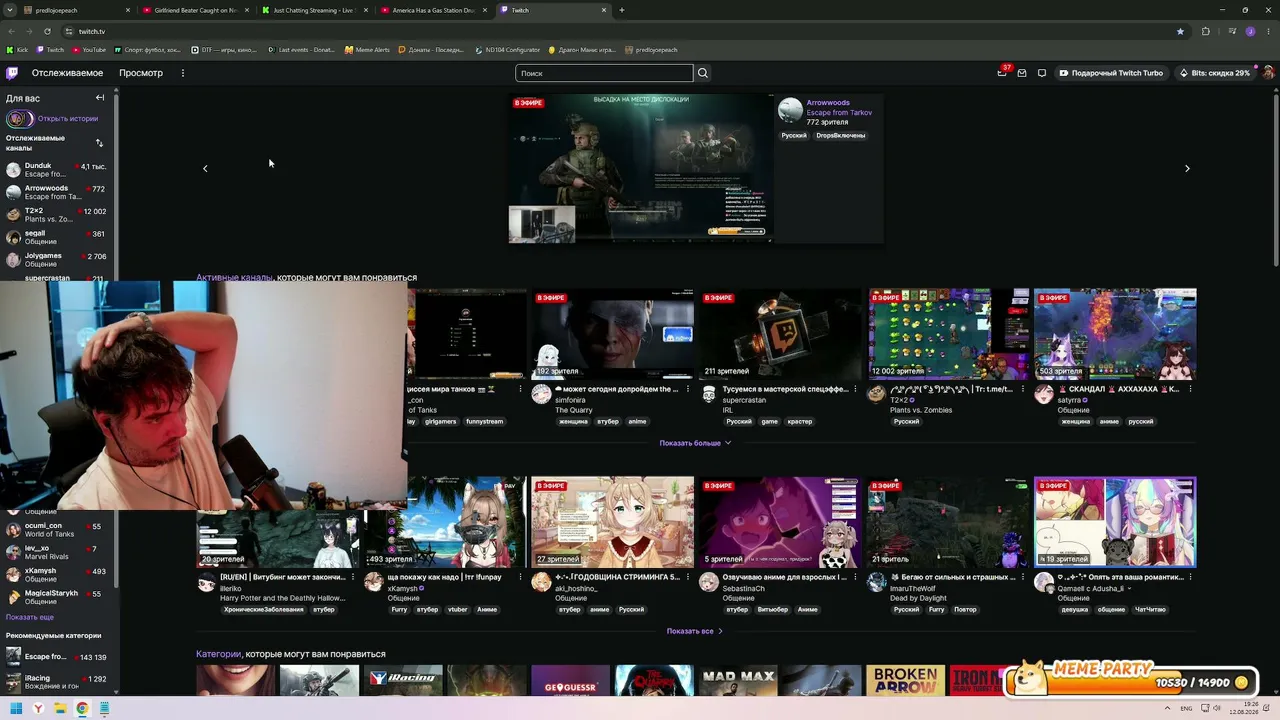Expand Показать больше for active channels
The width and height of the screenshot is (1280, 720).
click(695, 443)
